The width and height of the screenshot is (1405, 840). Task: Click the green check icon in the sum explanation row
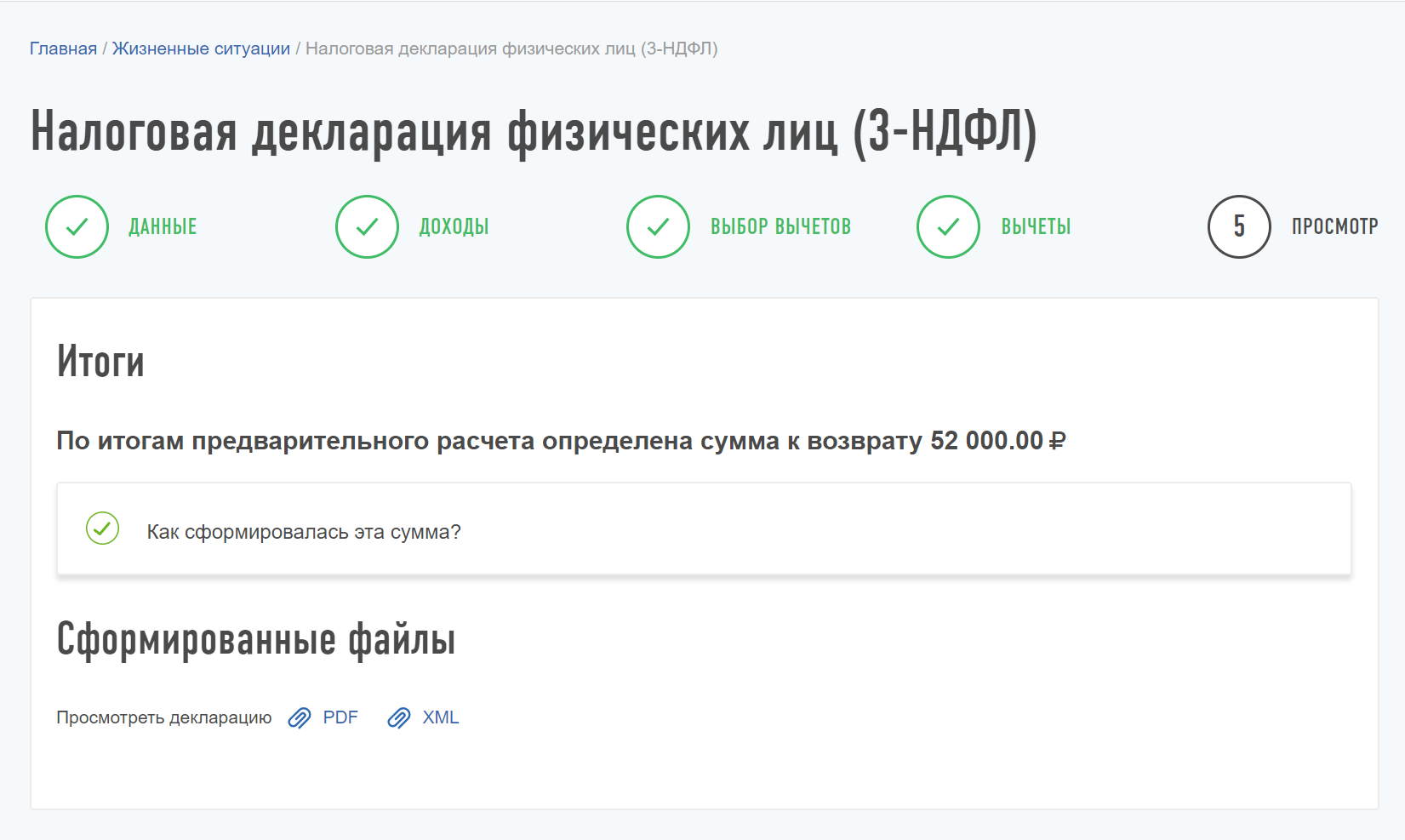tap(102, 529)
